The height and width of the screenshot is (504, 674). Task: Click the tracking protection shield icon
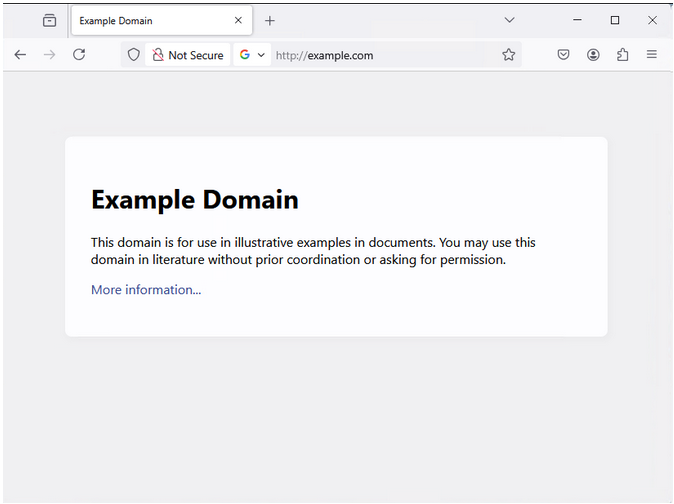134,55
